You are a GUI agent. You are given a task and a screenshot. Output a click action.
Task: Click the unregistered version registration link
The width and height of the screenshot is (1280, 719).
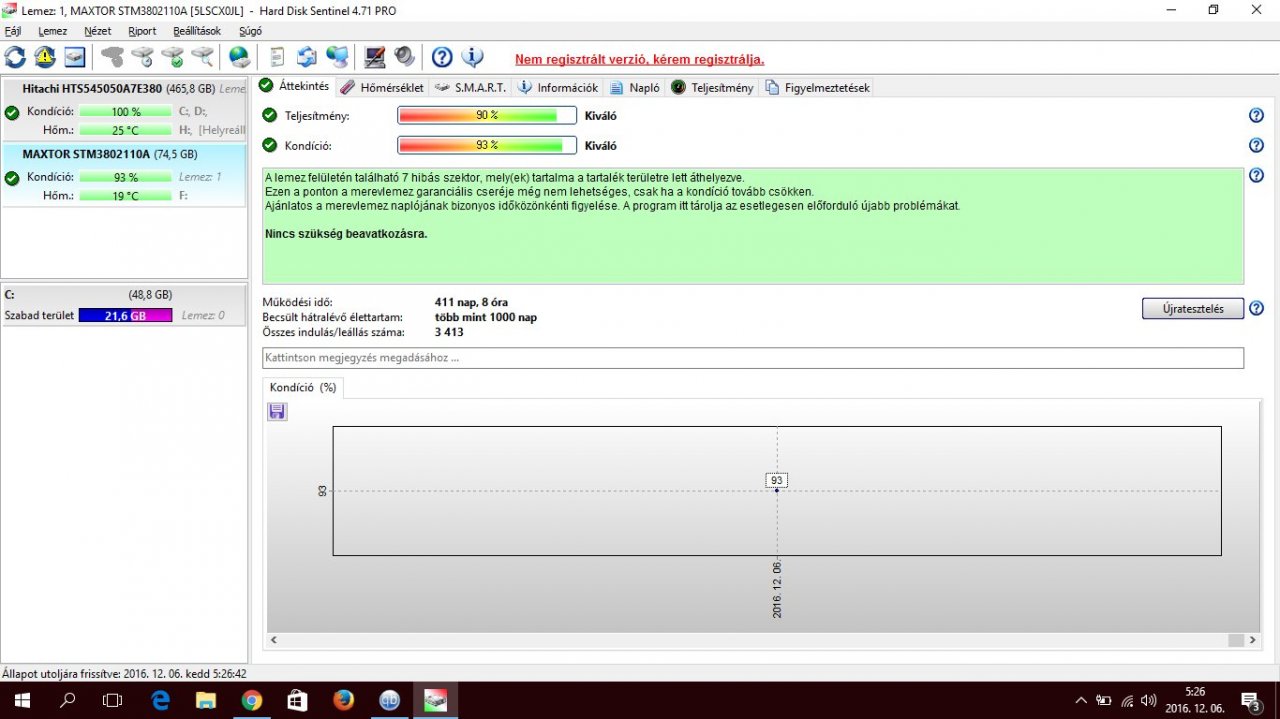639,59
